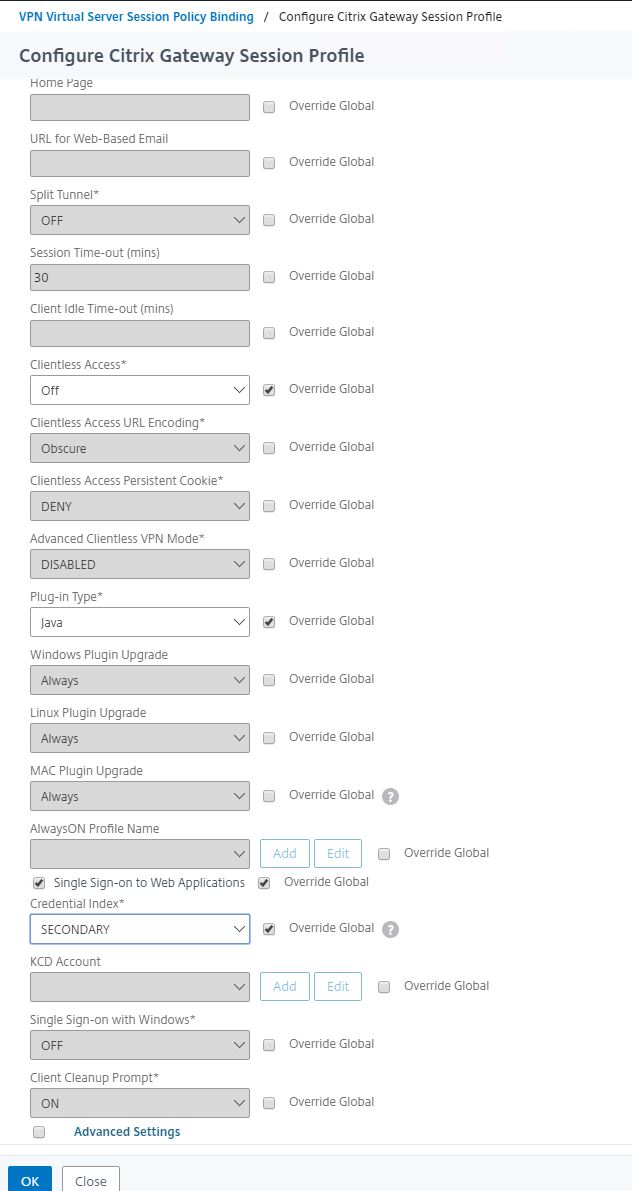632x1191 pixels.
Task: Click the Close button
Action: click(90, 1181)
